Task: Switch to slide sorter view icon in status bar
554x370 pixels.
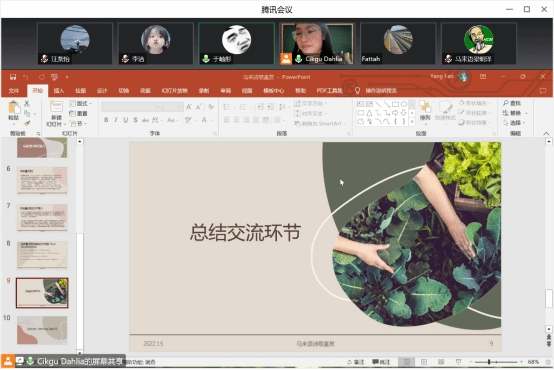Action: pyautogui.click(x=424, y=362)
